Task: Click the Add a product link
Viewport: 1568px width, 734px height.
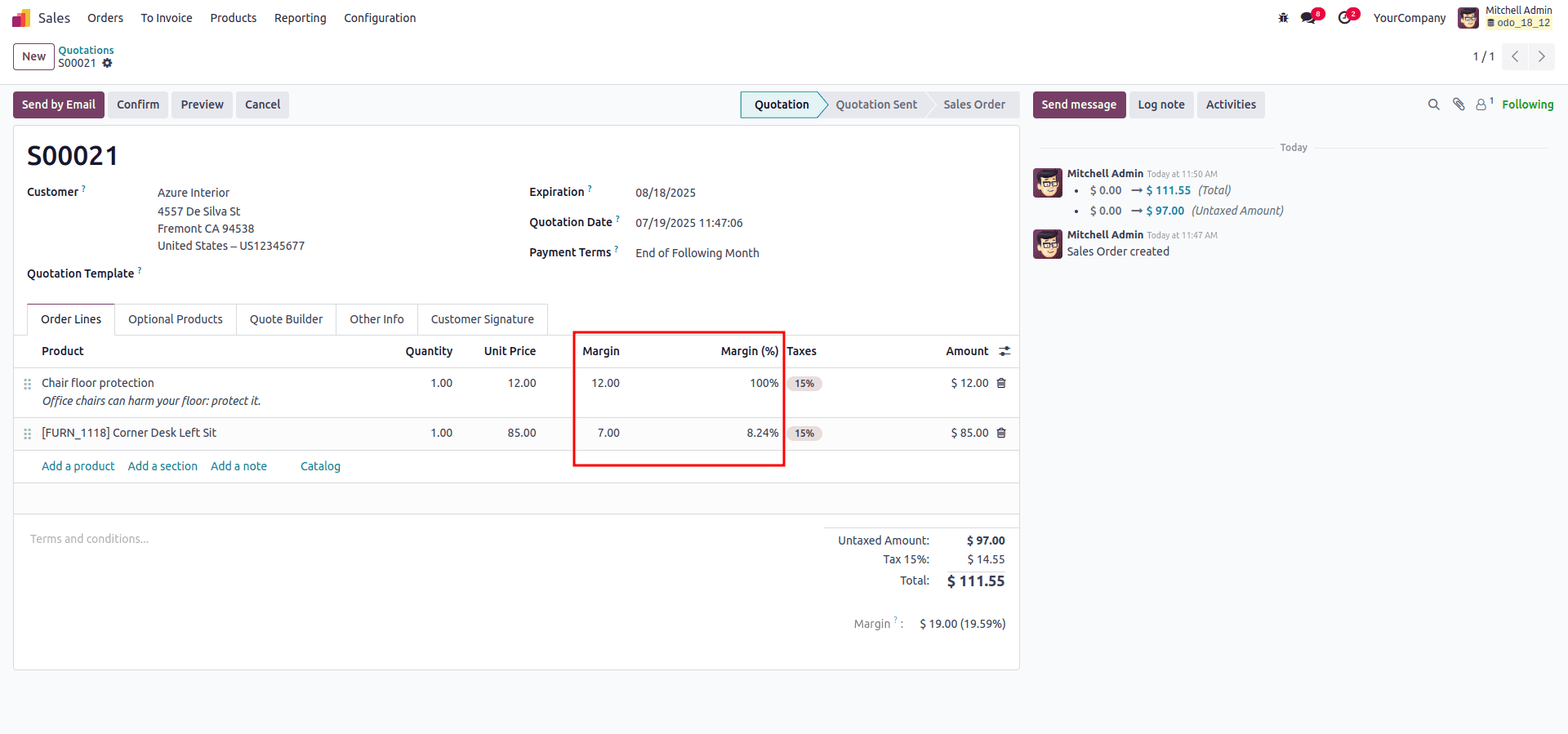Action: (78, 466)
